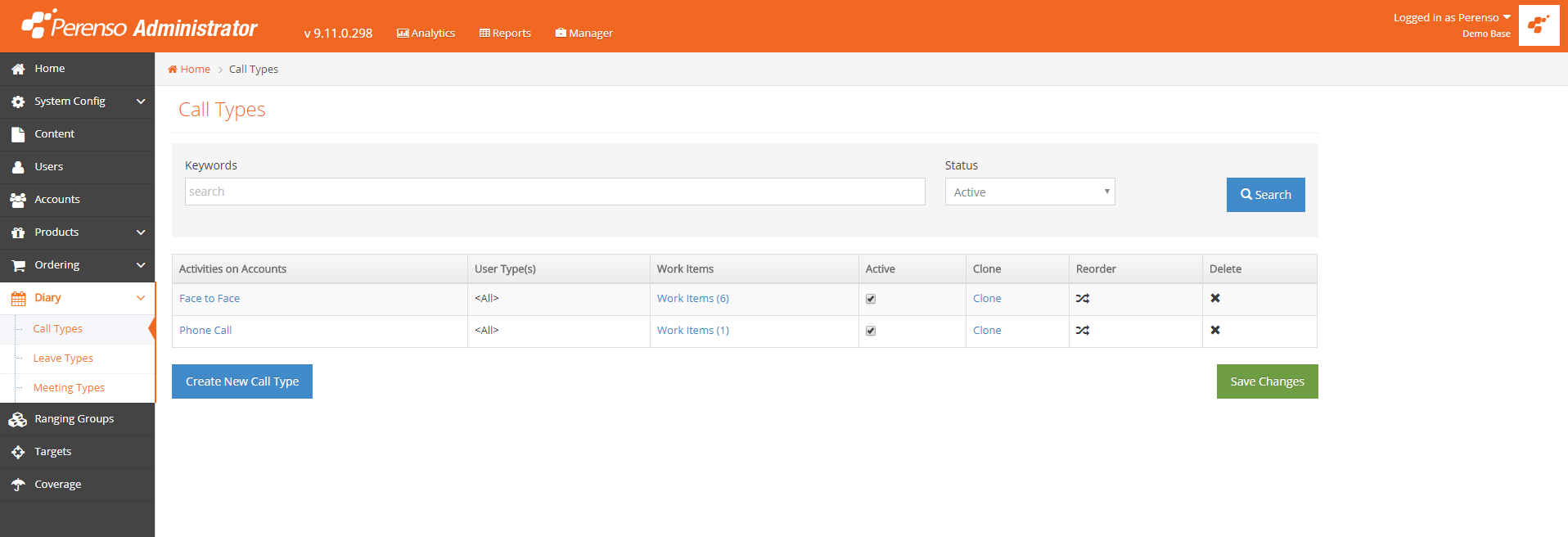Open Work Items (6) link
The width and height of the screenshot is (1568, 537).
point(692,299)
